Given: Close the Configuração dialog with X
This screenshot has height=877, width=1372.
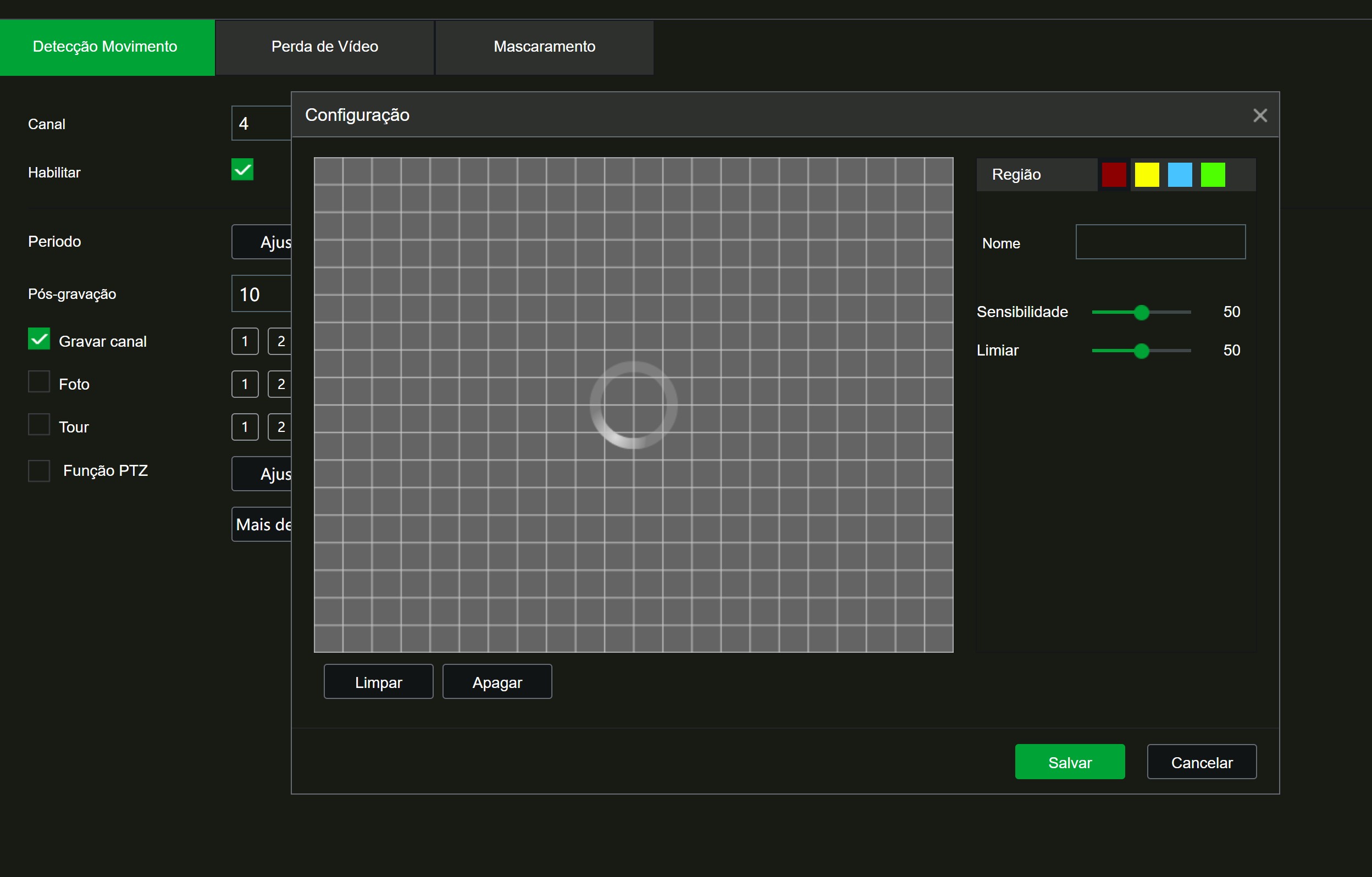Looking at the screenshot, I should tap(1260, 115).
